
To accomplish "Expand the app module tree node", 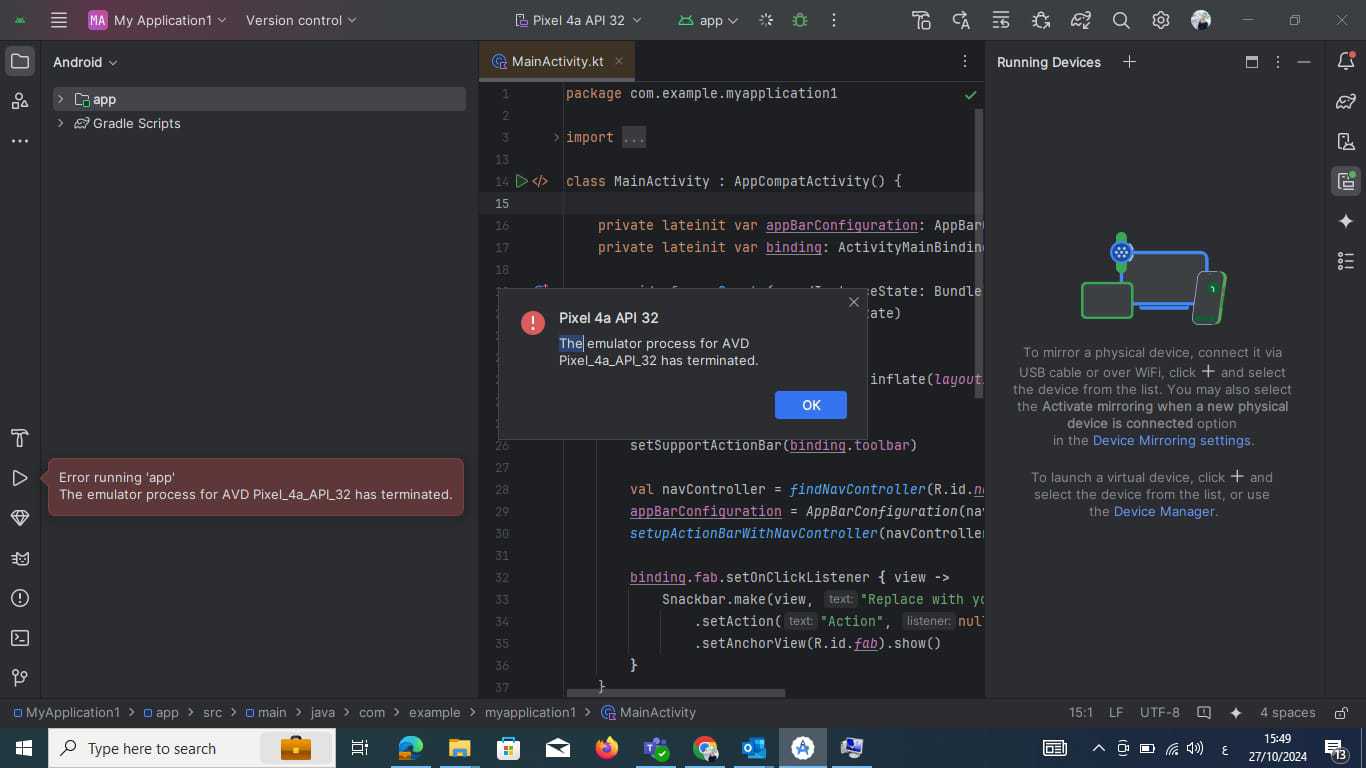I will pyautogui.click(x=61, y=99).
